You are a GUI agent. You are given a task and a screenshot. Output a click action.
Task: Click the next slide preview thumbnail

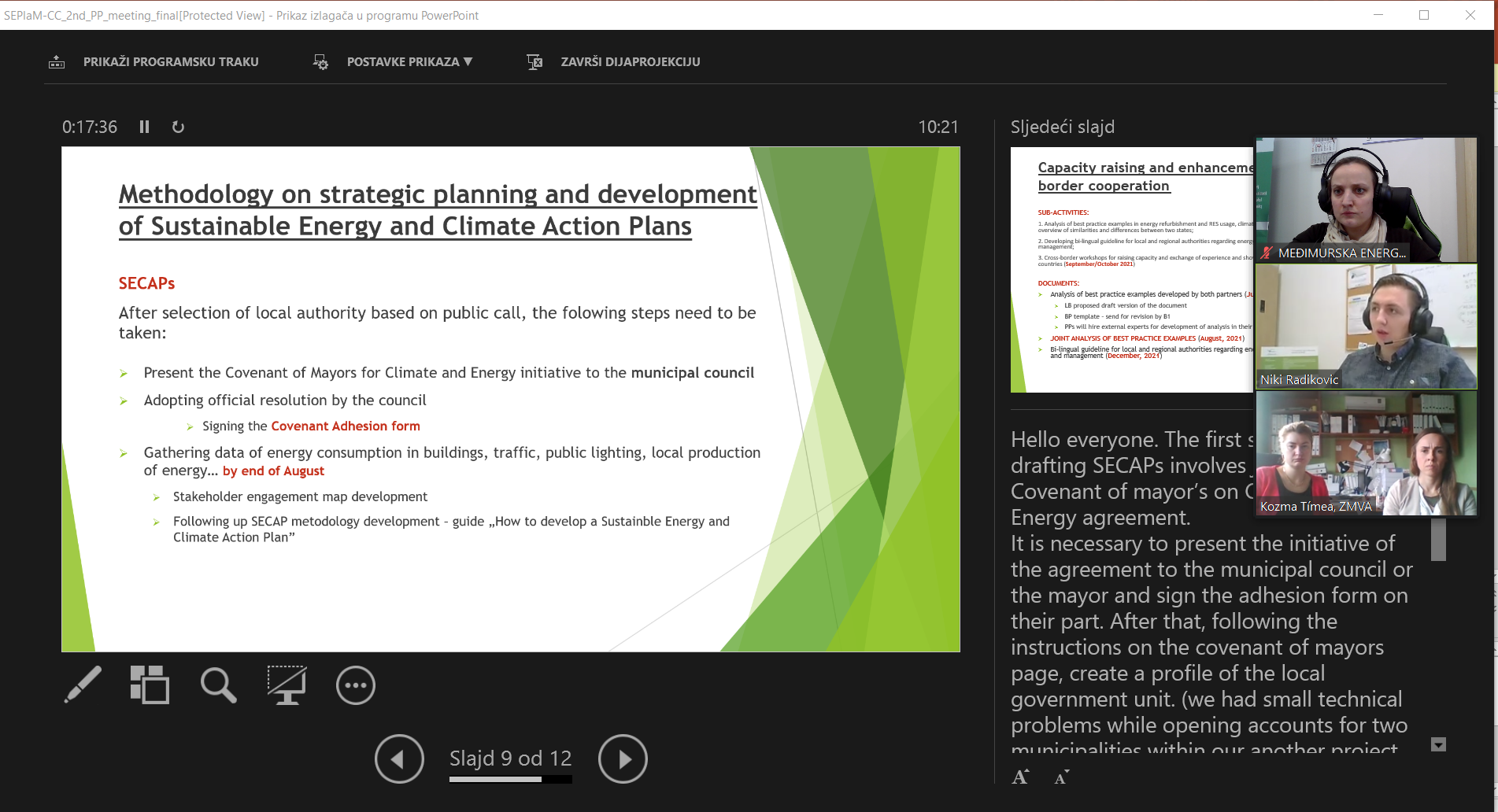pyautogui.click(x=1132, y=269)
